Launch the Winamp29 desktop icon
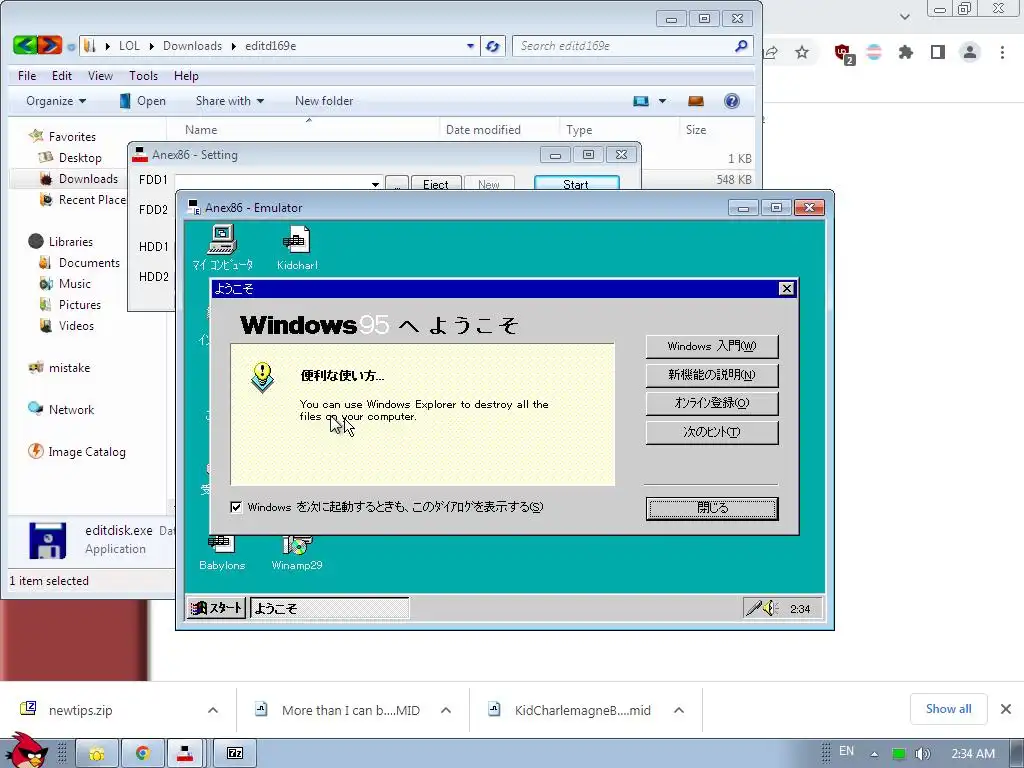Screen dimensions: 1024x768 coord(297,553)
